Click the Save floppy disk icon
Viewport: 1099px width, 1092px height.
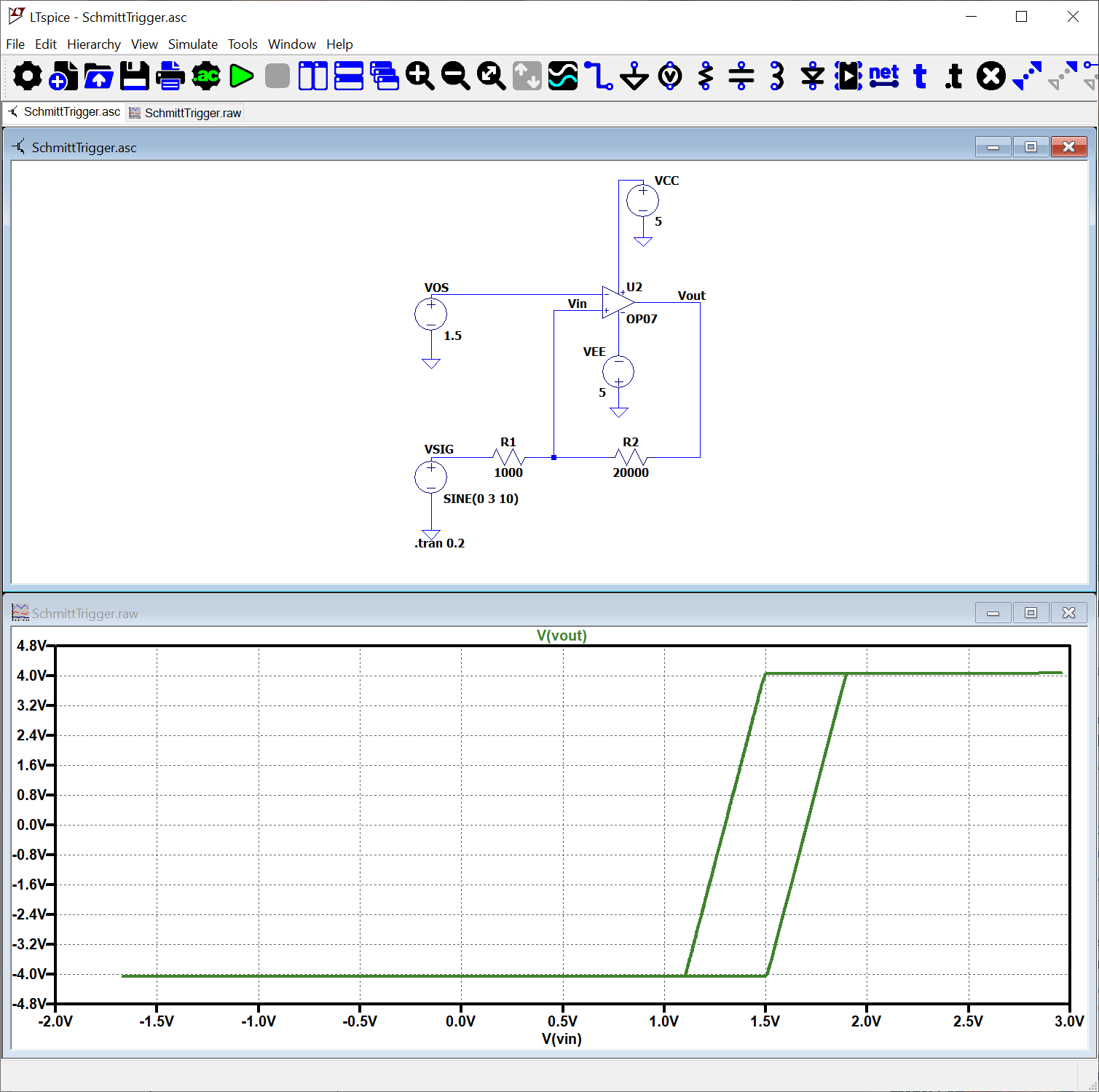coord(134,76)
